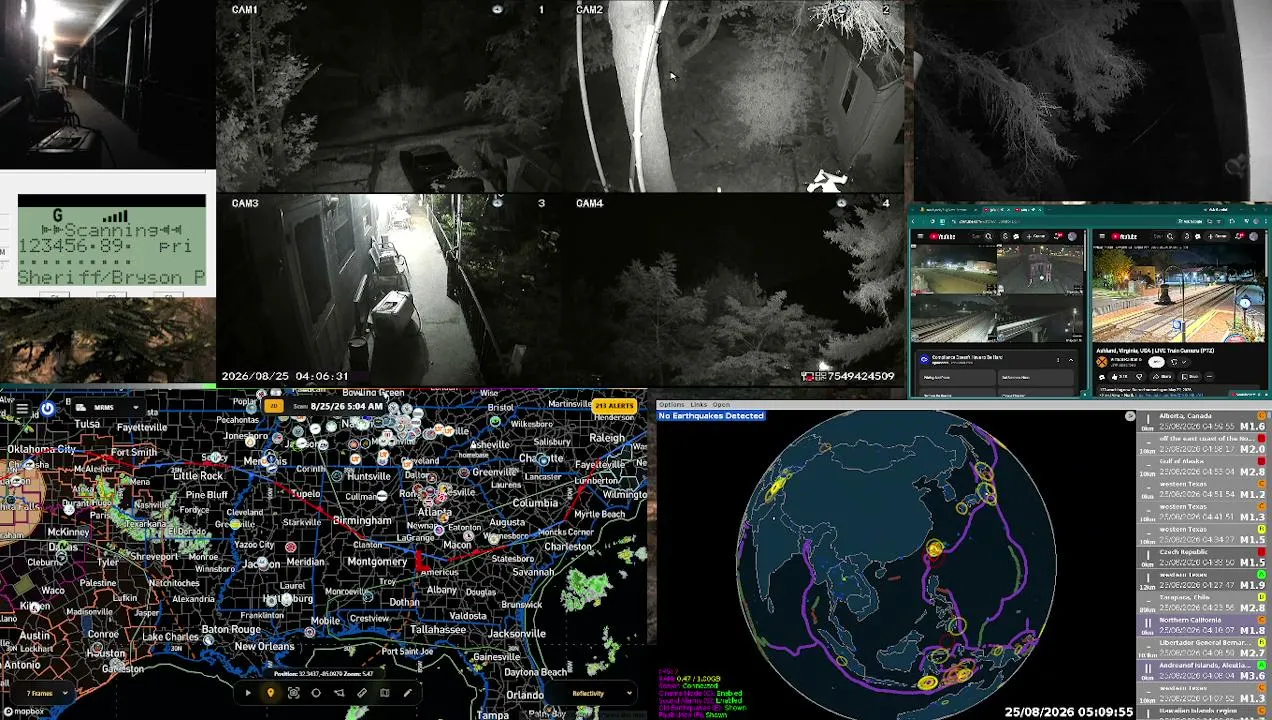1272x720 pixels.
Task: Open account avatar in right YouTube pane
Action: (1253, 236)
